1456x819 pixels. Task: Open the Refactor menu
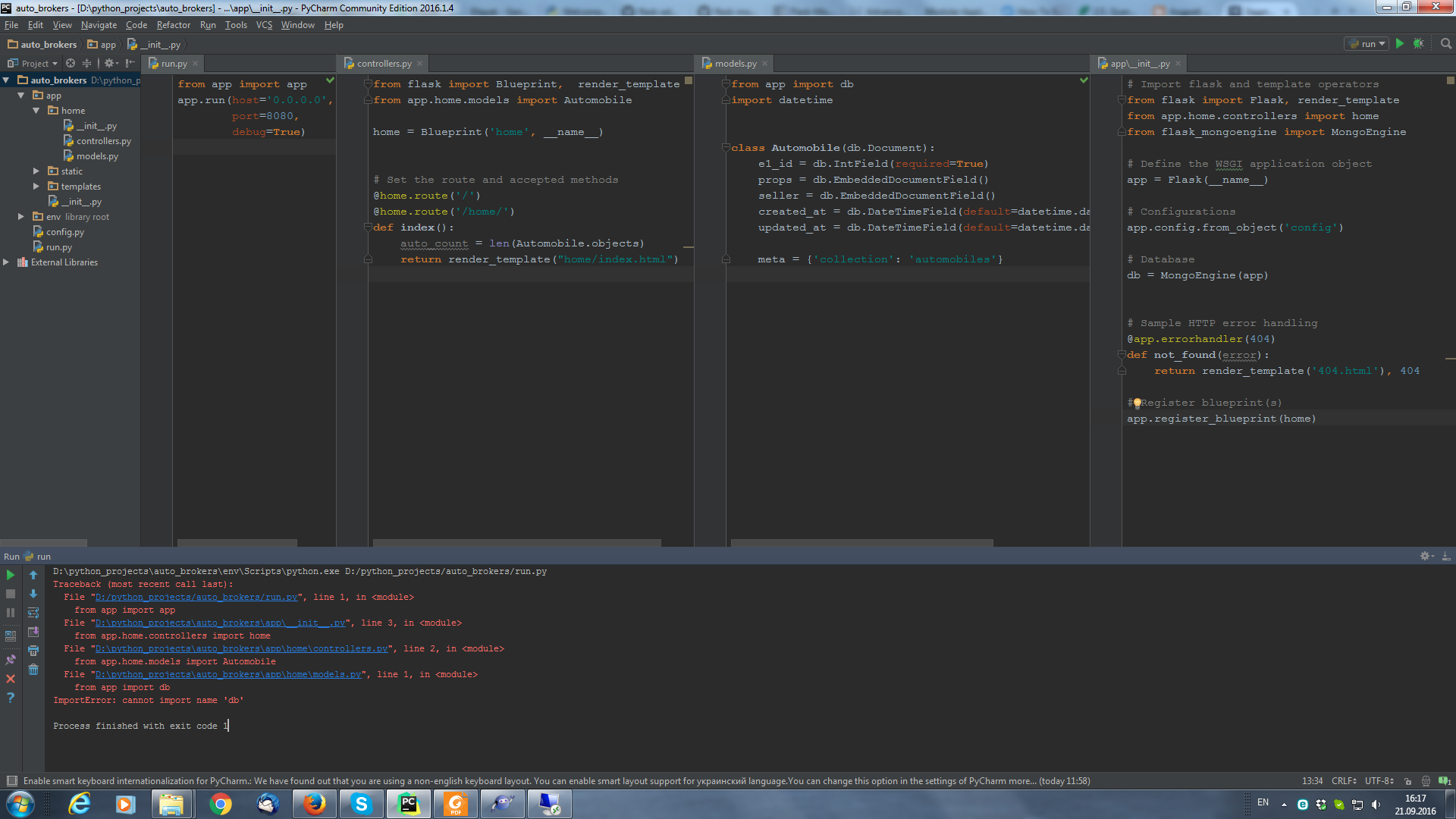pyautogui.click(x=174, y=25)
